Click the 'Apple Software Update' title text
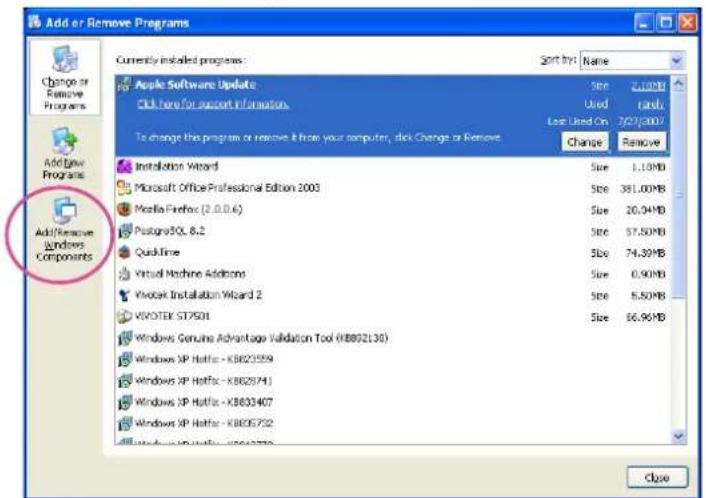706x498 pixels. click(x=195, y=85)
